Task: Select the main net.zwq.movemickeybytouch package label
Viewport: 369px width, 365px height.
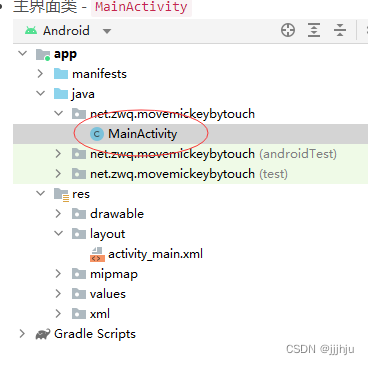Action: [x=172, y=114]
